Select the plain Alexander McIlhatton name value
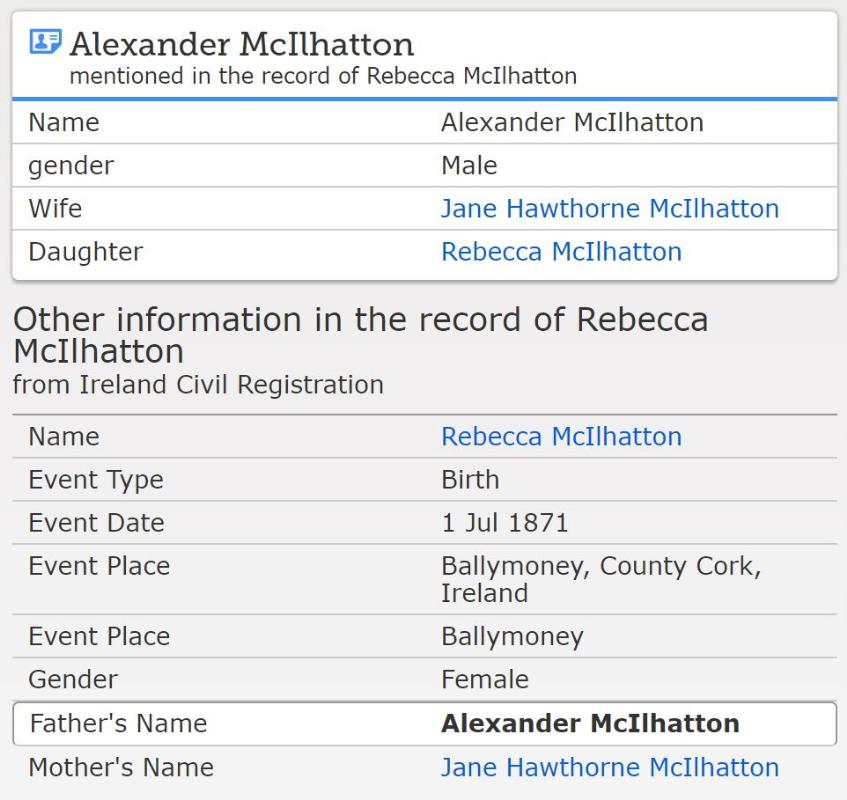This screenshot has height=800, width=847. 572,123
